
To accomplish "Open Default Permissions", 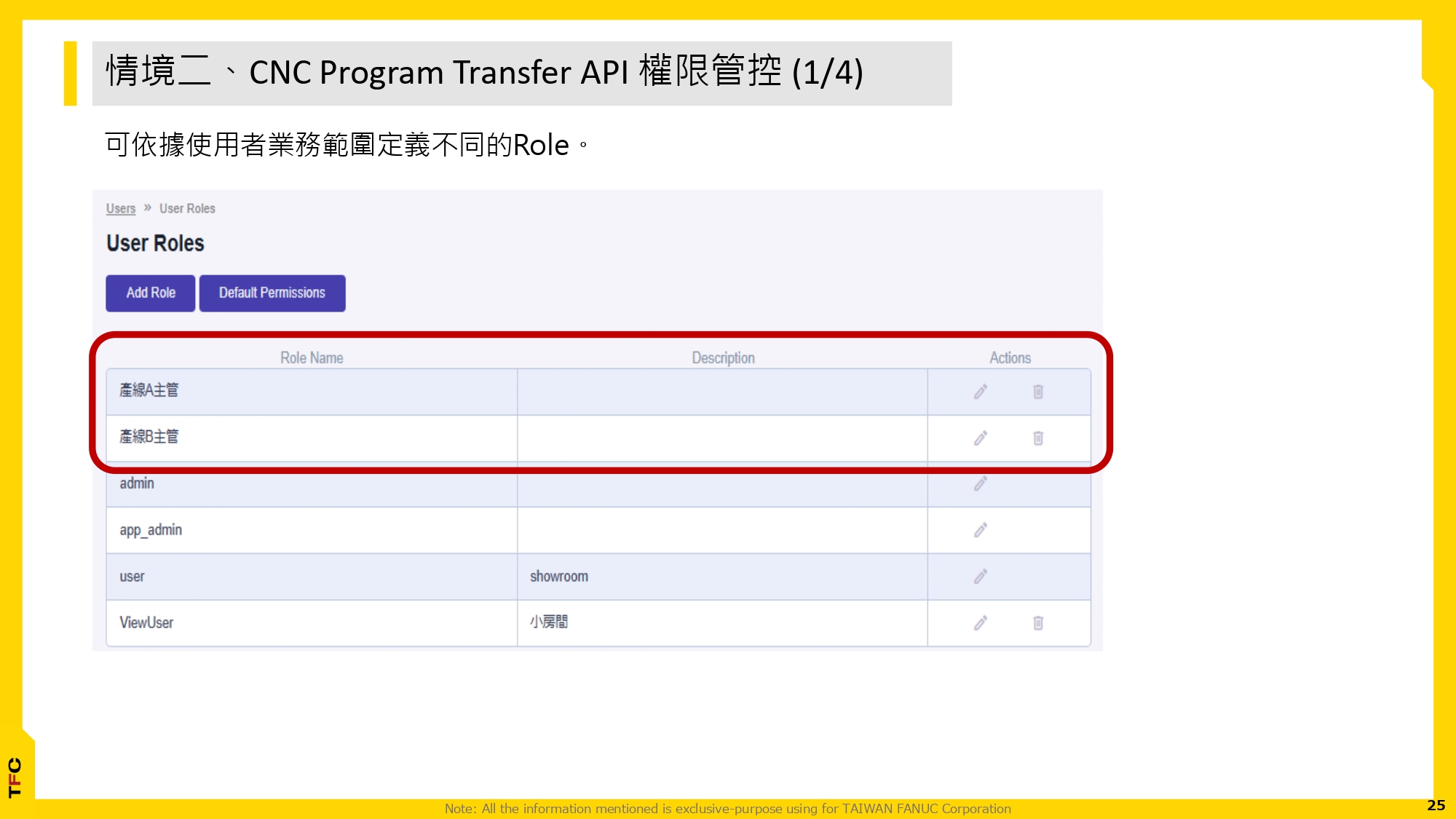I will pos(272,293).
